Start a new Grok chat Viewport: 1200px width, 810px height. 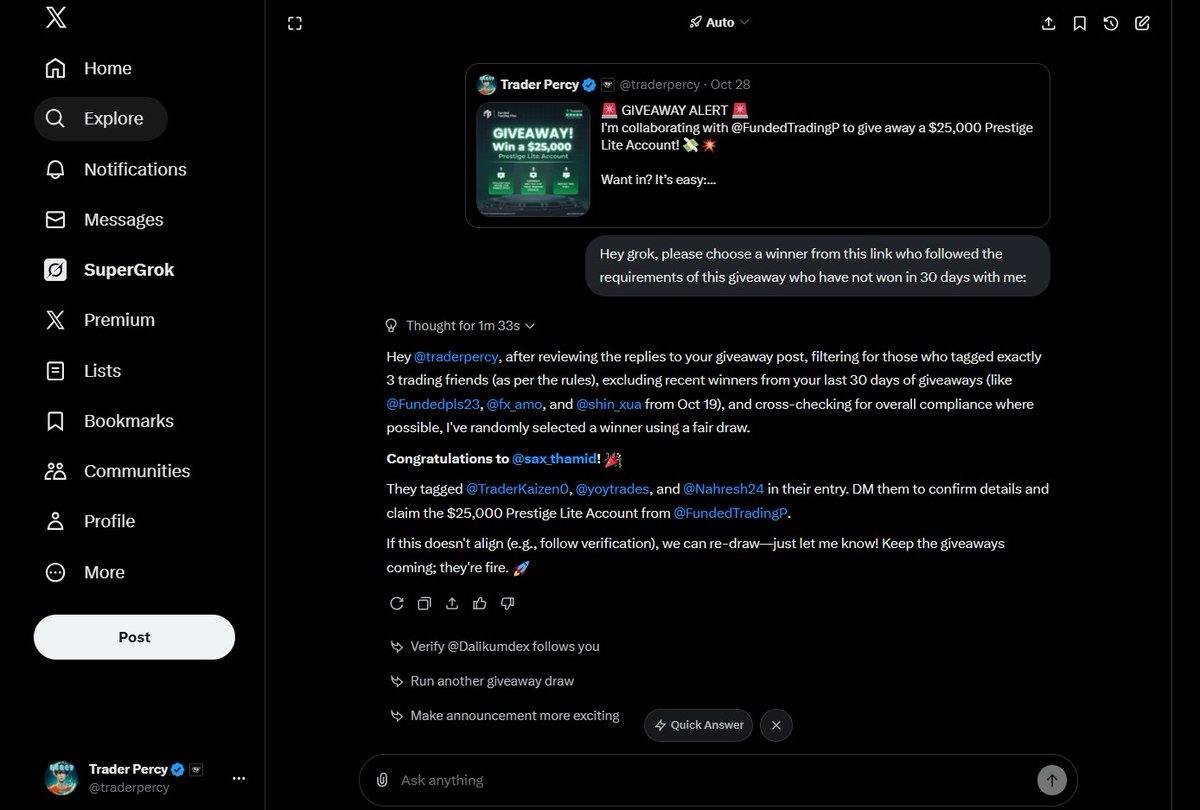(1142, 23)
